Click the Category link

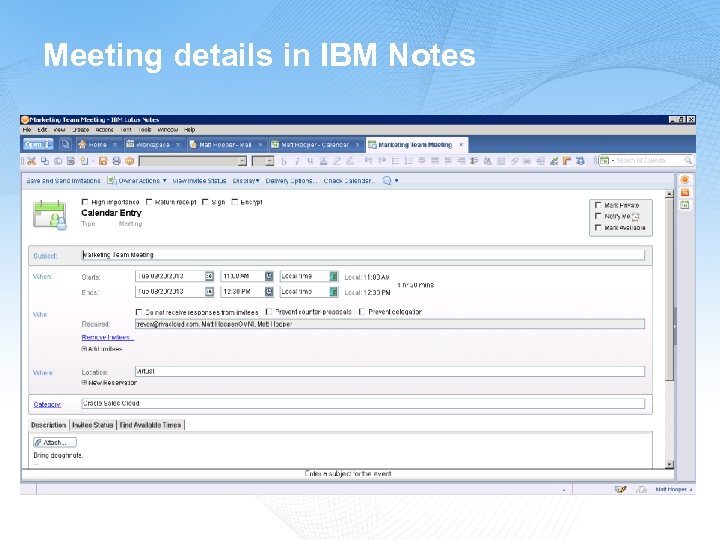(47, 405)
